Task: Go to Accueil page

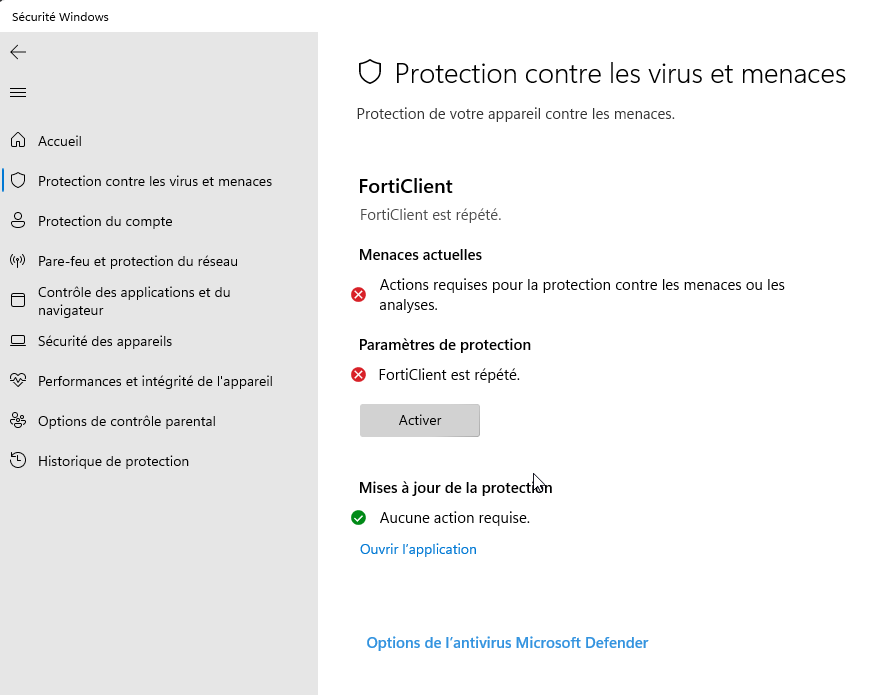Action: 60,141
